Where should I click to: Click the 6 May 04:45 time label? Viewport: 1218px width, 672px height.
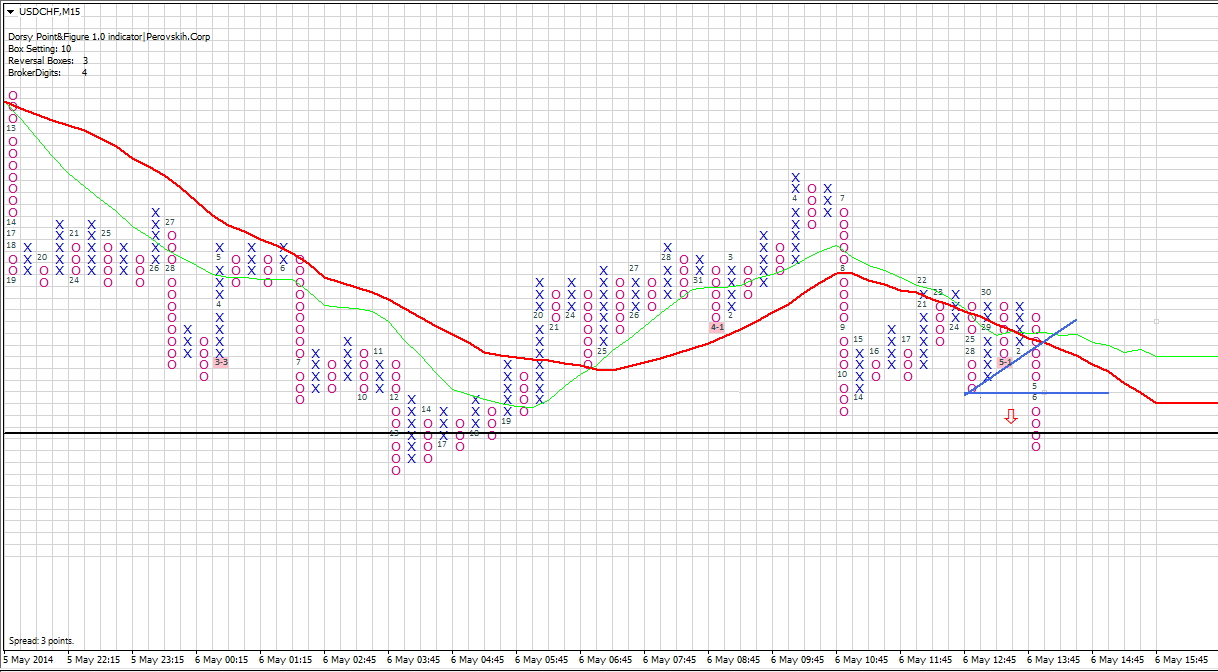[478, 660]
